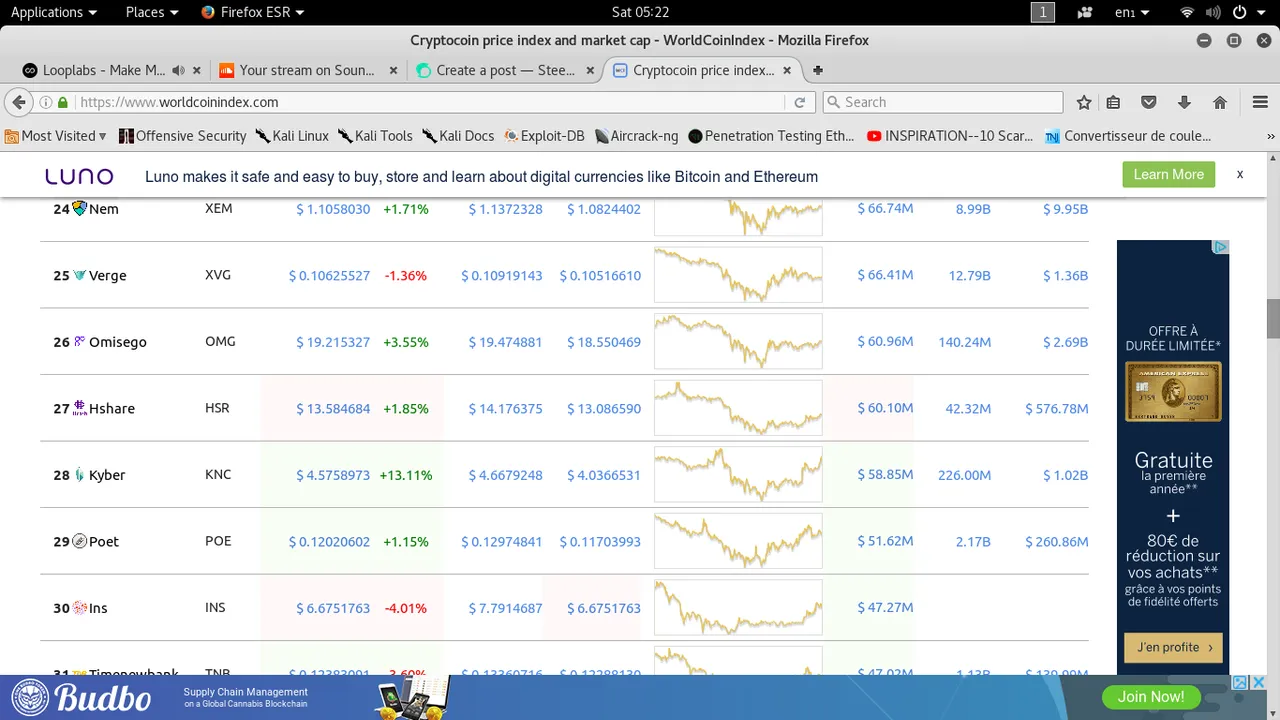Open the Kyber price chart thumbnail
This screenshot has width=1280, height=720.
(x=738, y=474)
